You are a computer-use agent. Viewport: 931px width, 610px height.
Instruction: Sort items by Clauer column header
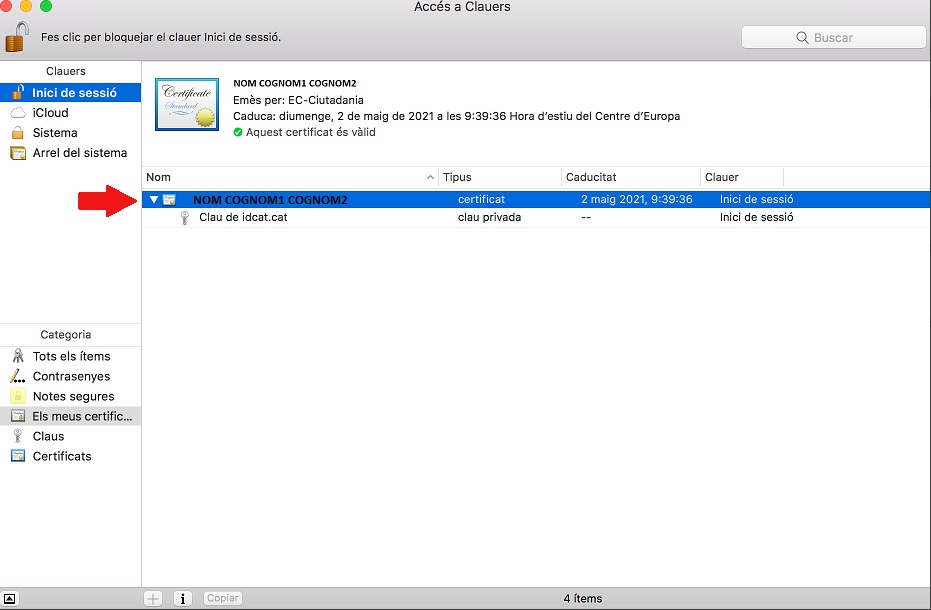[740, 177]
